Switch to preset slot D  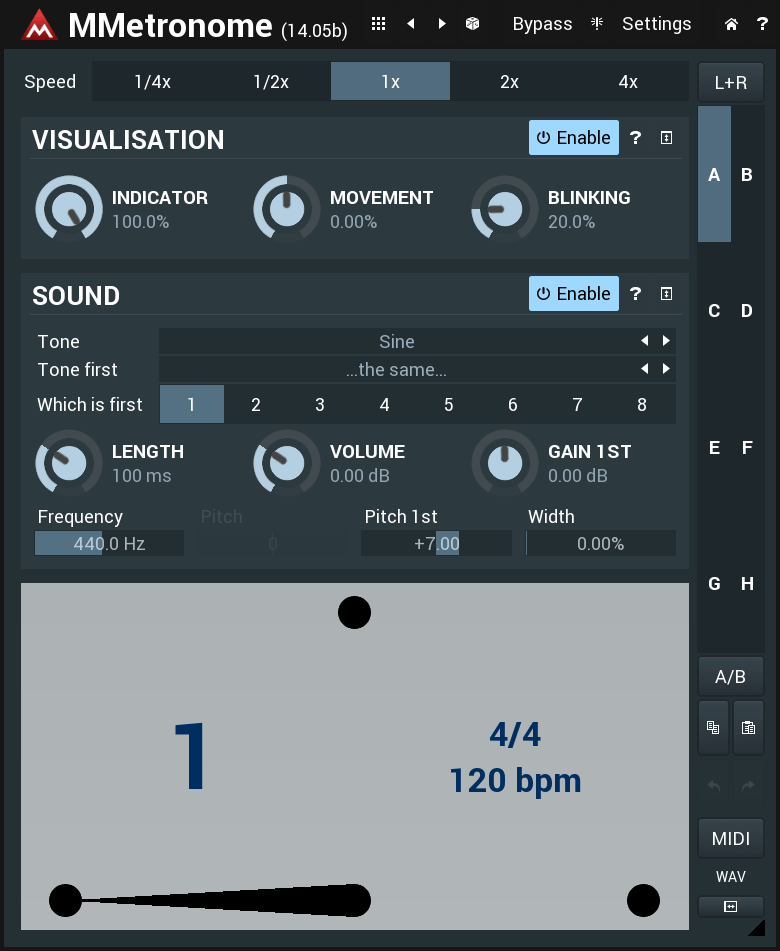coord(747,311)
